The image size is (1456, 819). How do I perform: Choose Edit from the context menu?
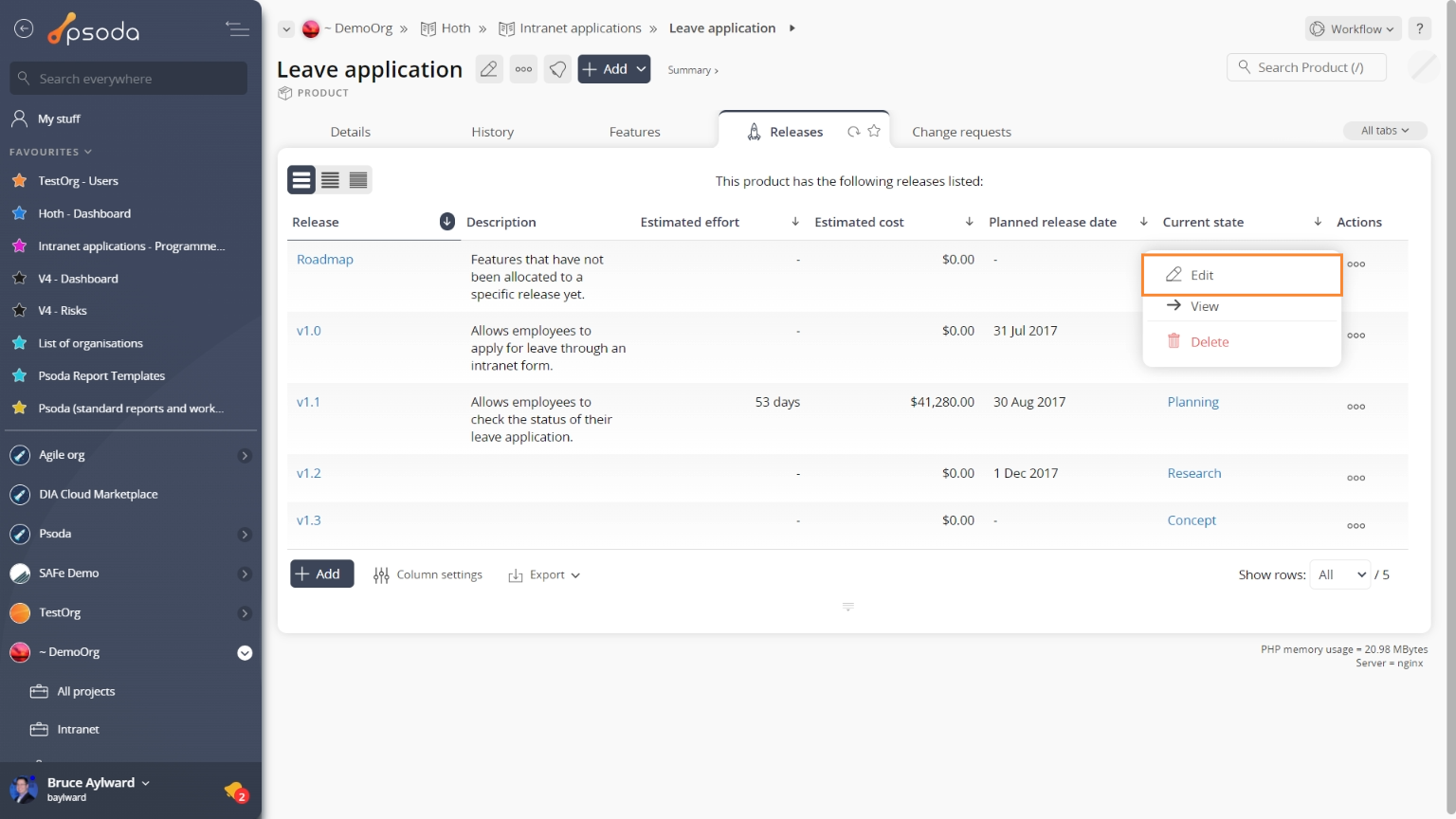[x=1242, y=275]
